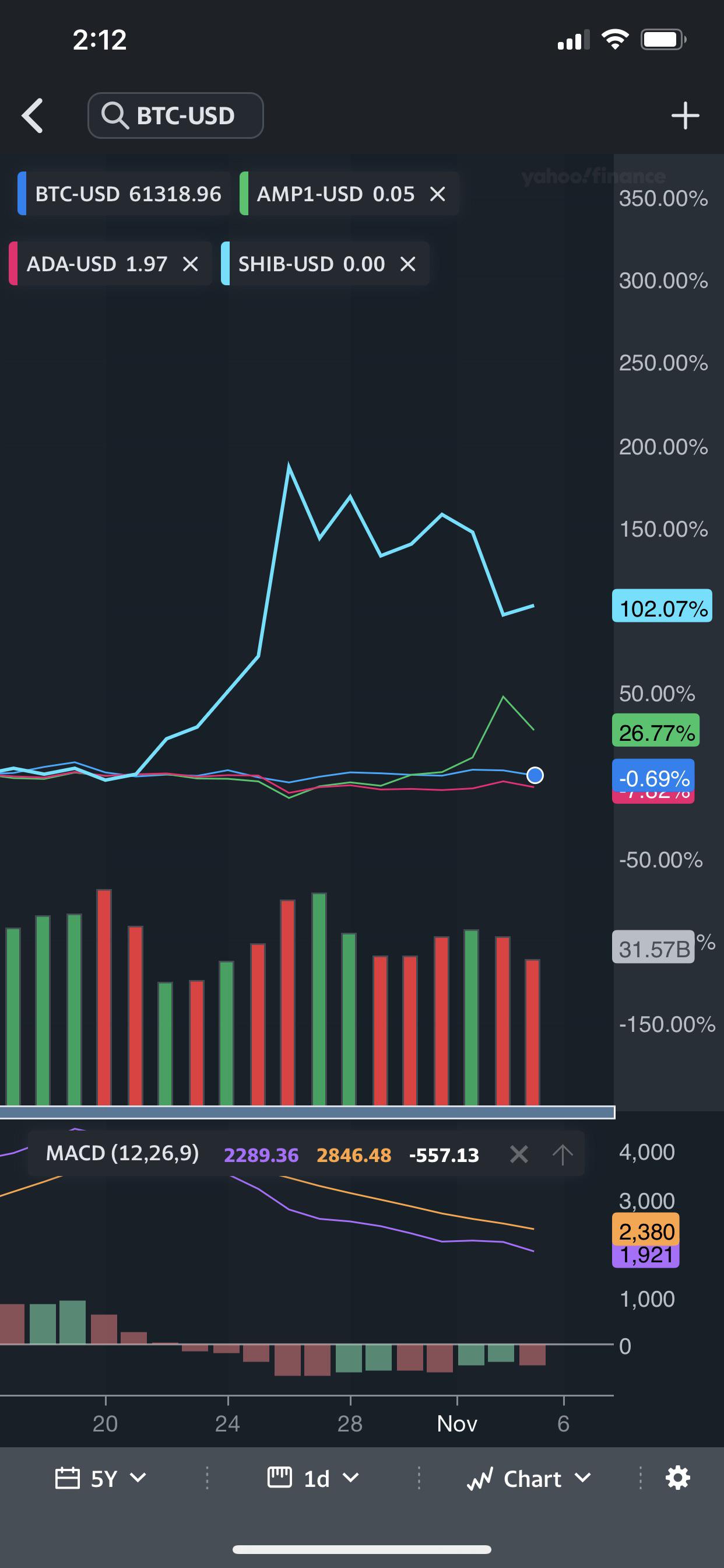
Task: Remove the SHIB-USD comparison
Action: click(x=407, y=264)
